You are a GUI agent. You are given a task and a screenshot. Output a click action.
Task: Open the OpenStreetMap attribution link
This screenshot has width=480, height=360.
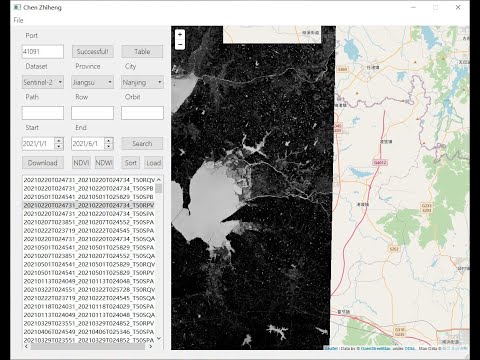click(375, 348)
